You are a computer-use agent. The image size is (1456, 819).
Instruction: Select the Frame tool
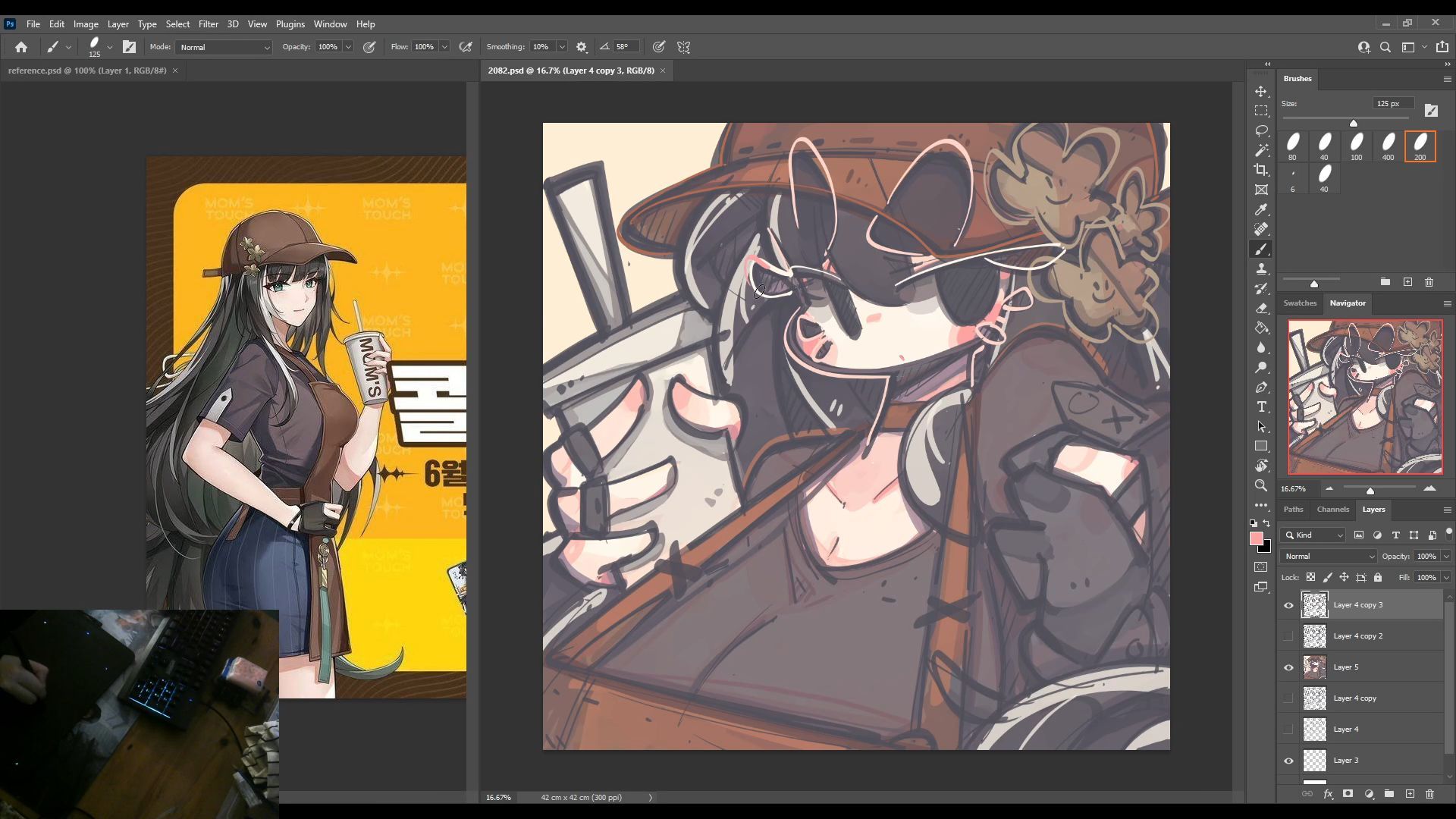1261,190
